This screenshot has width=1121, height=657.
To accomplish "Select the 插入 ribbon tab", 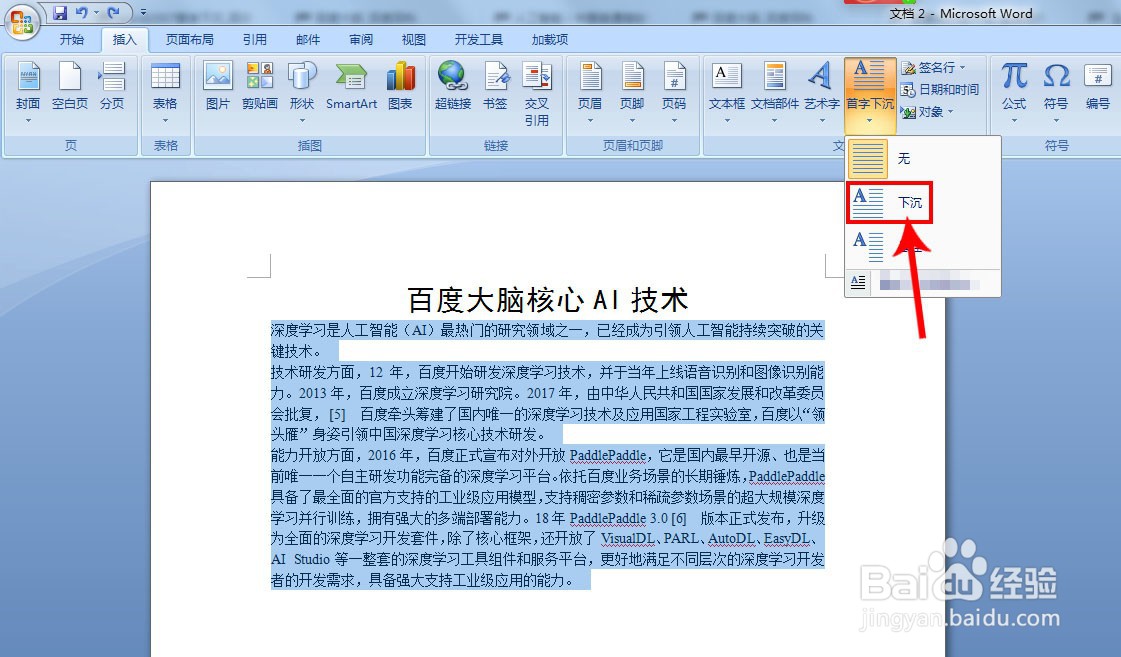I will tap(124, 39).
